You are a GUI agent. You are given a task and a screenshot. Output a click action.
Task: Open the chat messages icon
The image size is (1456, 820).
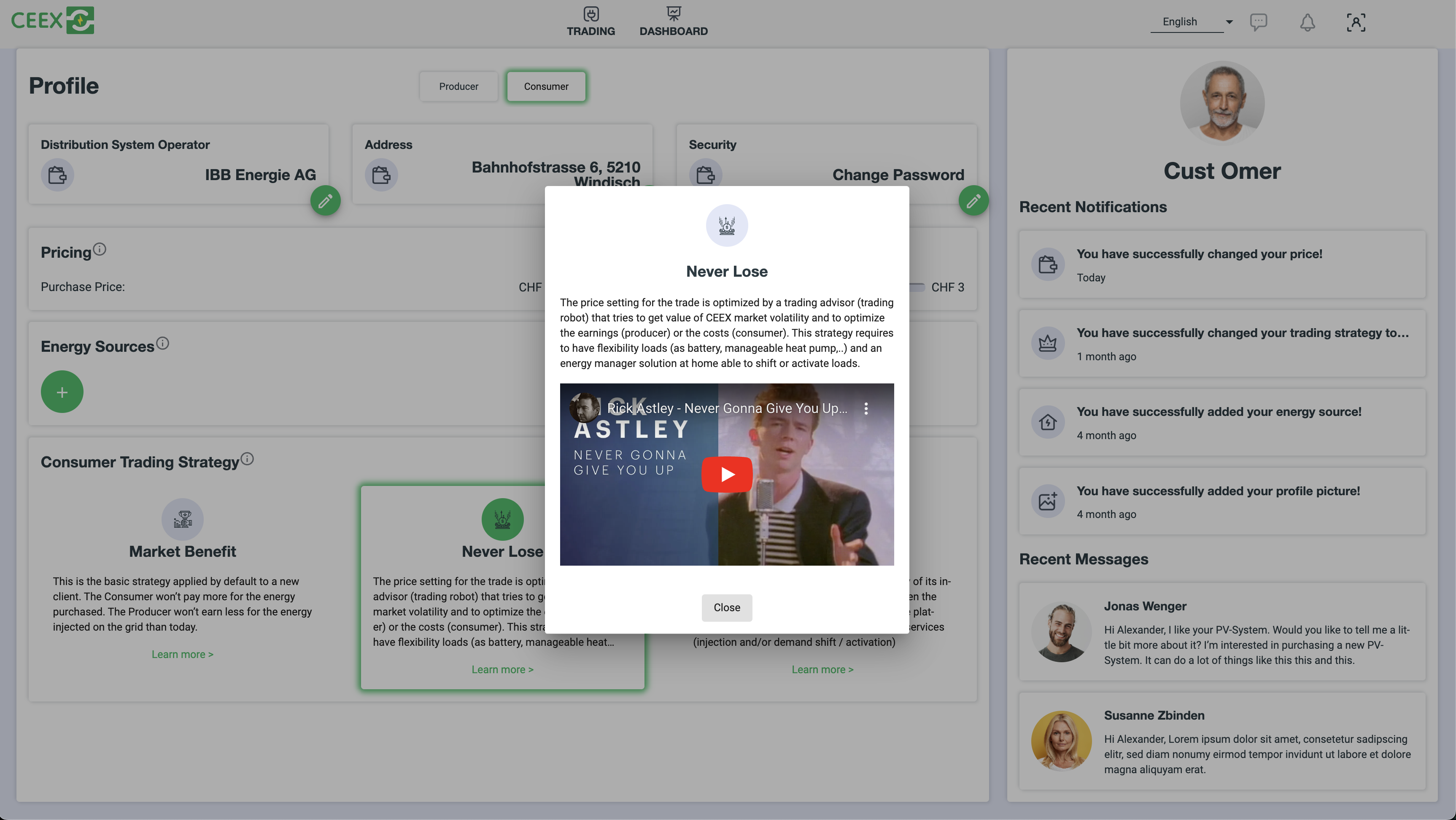tap(1258, 22)
